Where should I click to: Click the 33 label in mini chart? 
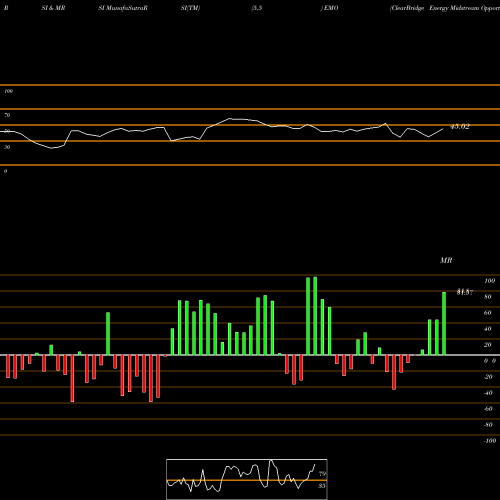(x=322, y=486)
